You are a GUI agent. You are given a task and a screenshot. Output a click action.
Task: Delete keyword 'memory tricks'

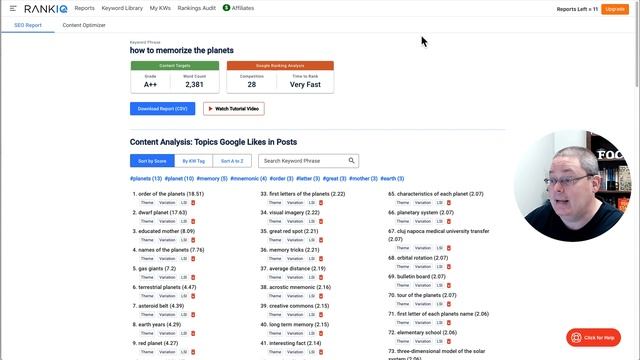321,259
